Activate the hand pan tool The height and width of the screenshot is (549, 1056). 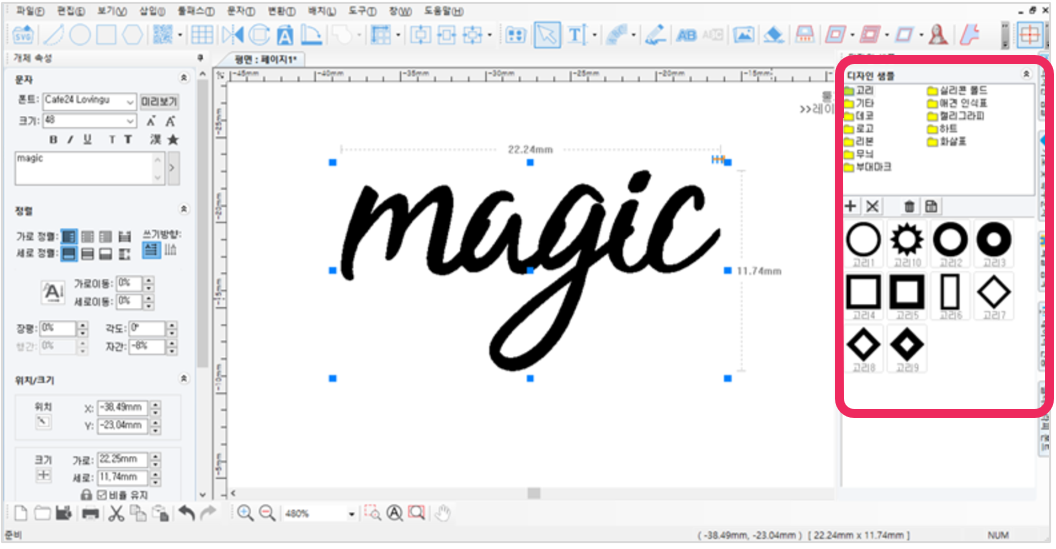(442, 513)
